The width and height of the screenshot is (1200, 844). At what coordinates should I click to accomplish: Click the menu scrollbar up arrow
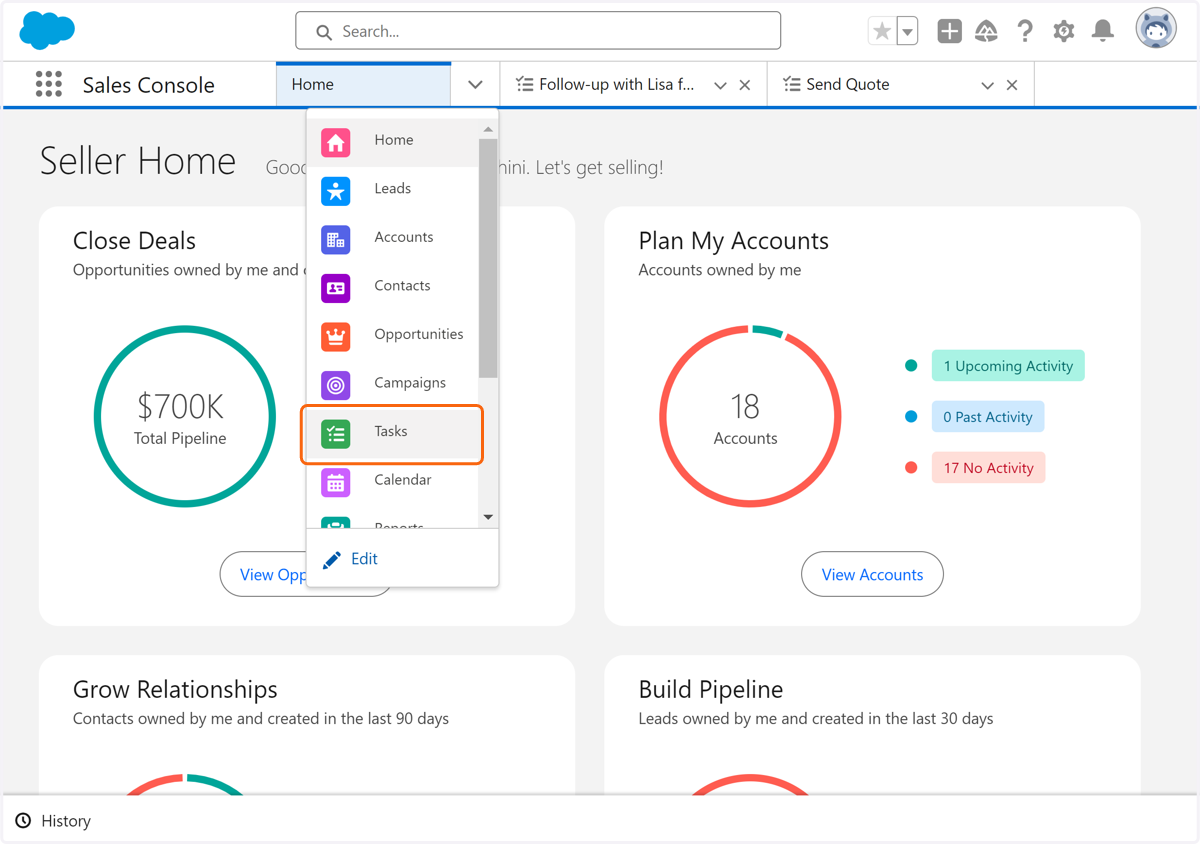pyautogui.click(x=488, y=129)
